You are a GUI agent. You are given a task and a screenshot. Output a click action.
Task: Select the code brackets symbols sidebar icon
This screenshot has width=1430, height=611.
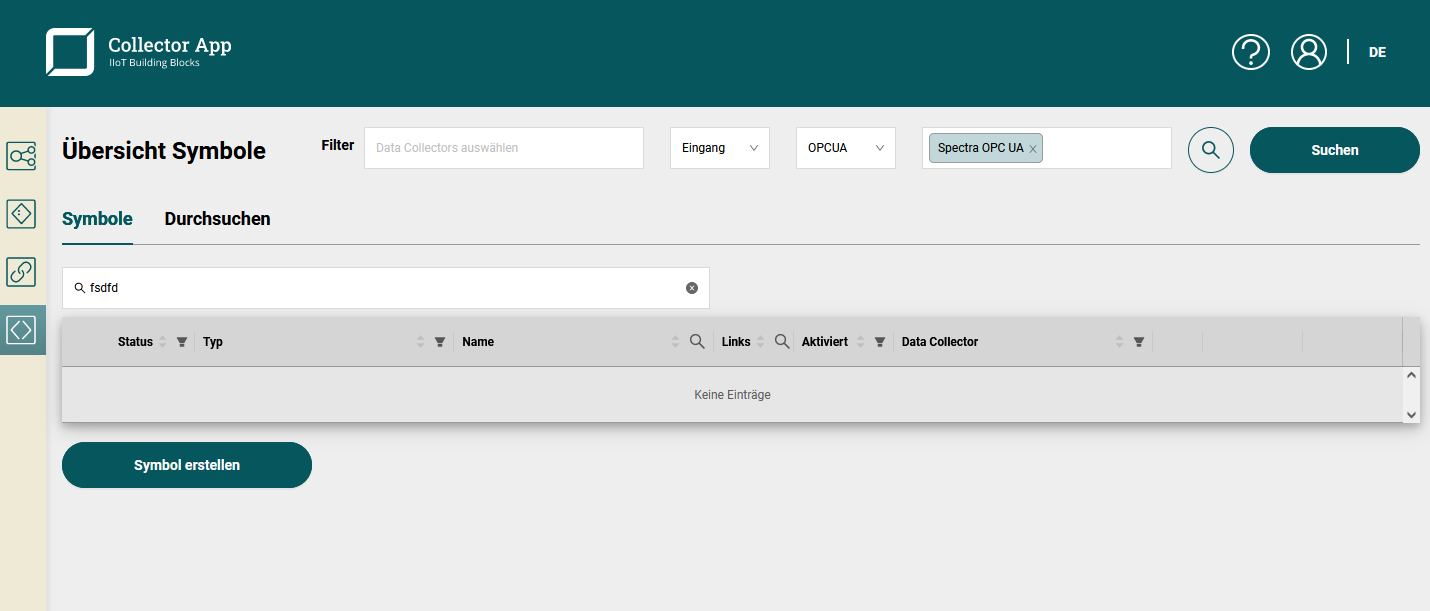coord(22,330)
